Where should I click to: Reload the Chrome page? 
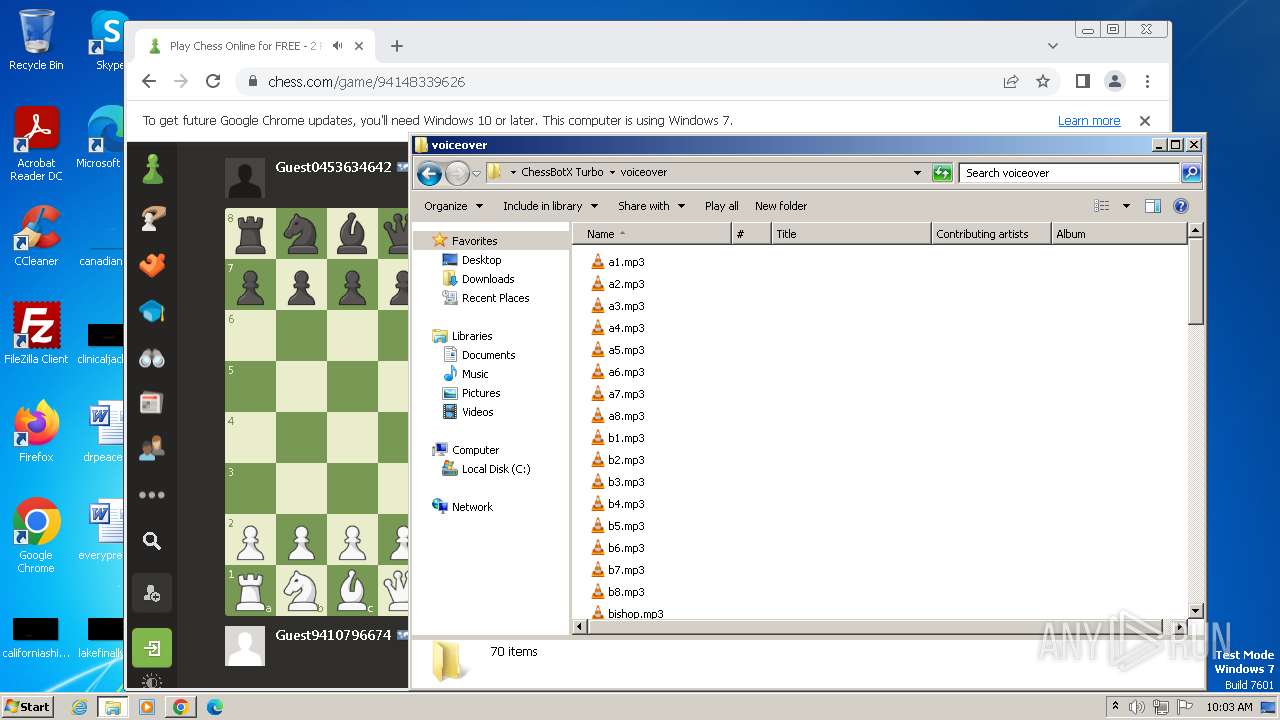coord(213,82)
